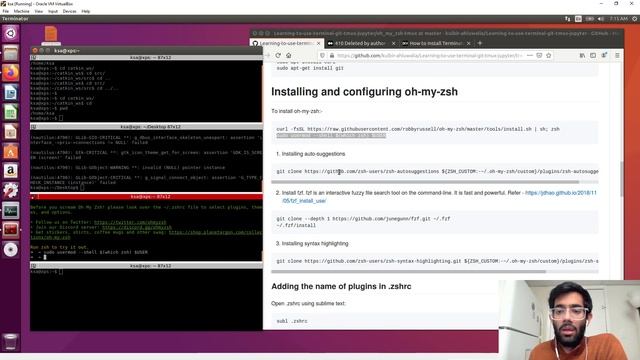Open Firefox page actions ellipsis menu
Screen dimensions: 640x360
click(530, 56)
